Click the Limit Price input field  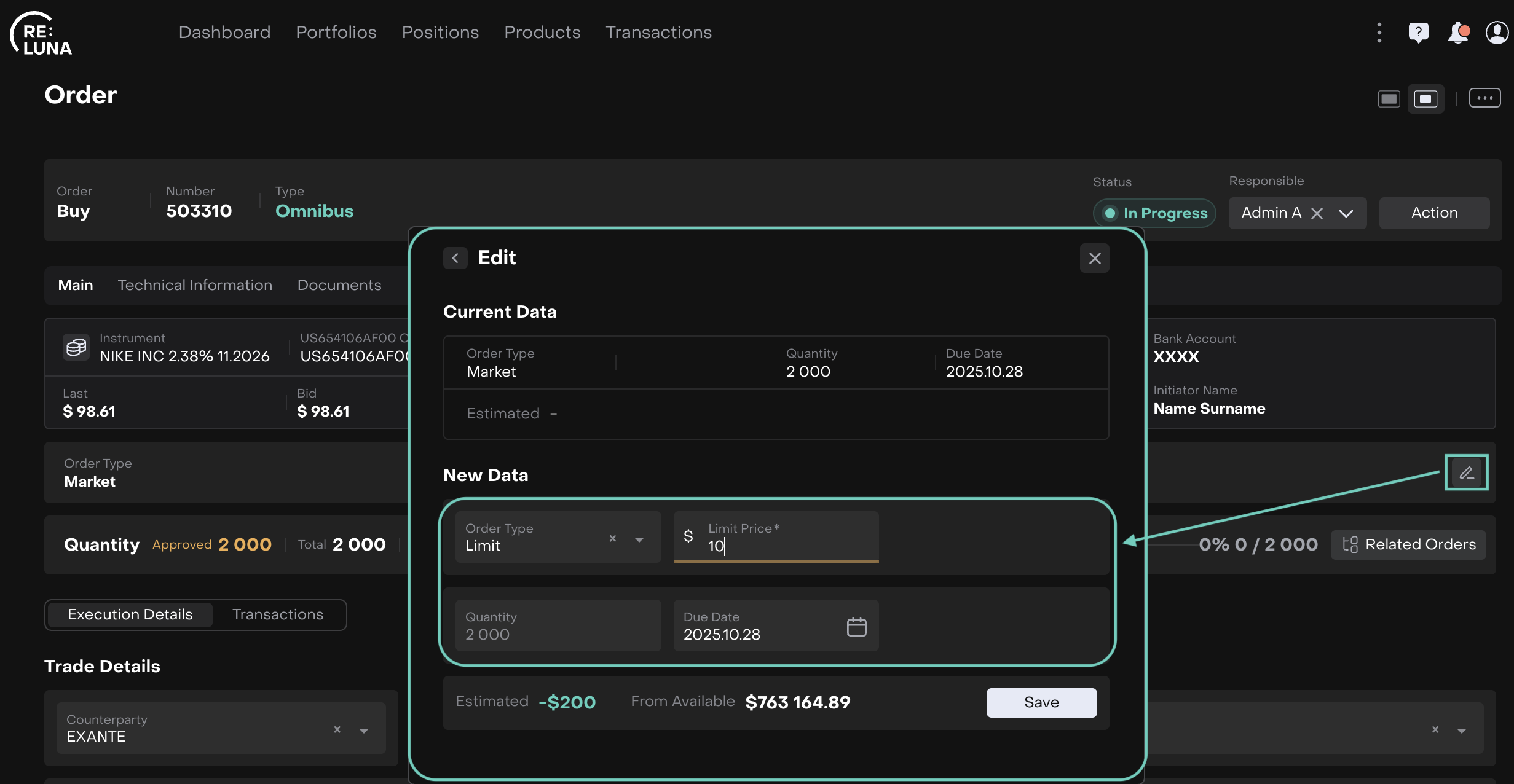pyautogui.click(x=787, y=545)
